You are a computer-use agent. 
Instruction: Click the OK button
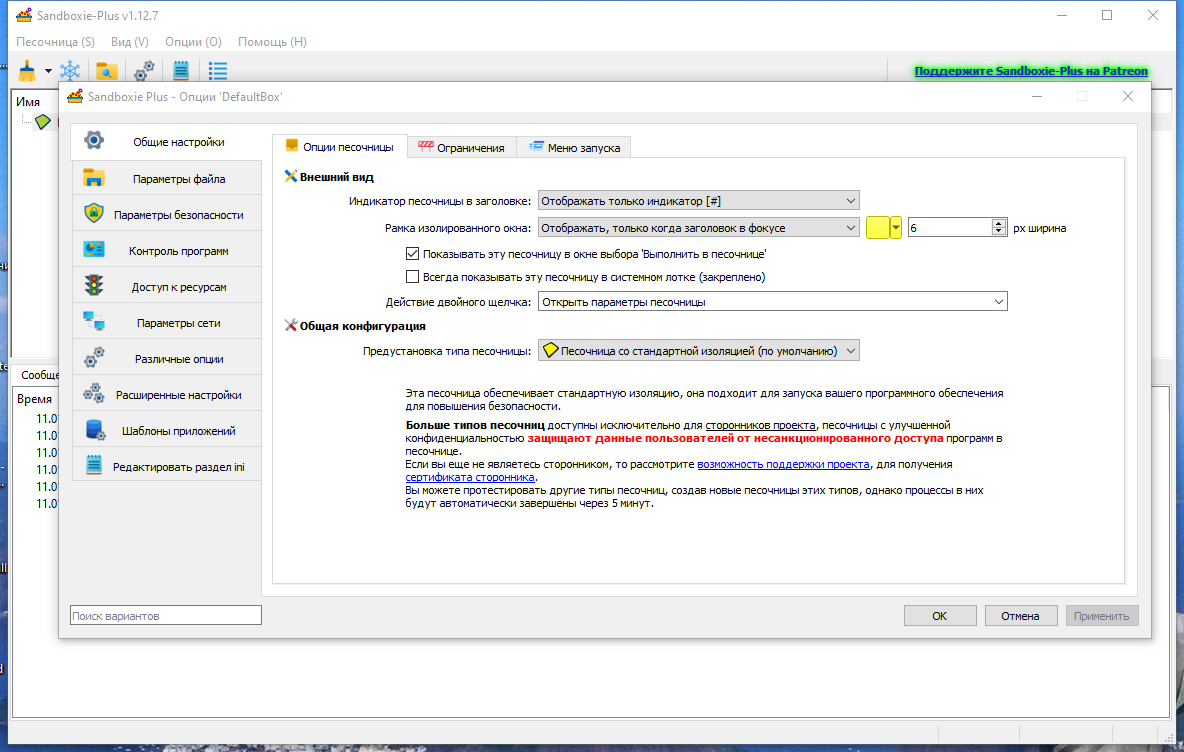click(939, 616)
